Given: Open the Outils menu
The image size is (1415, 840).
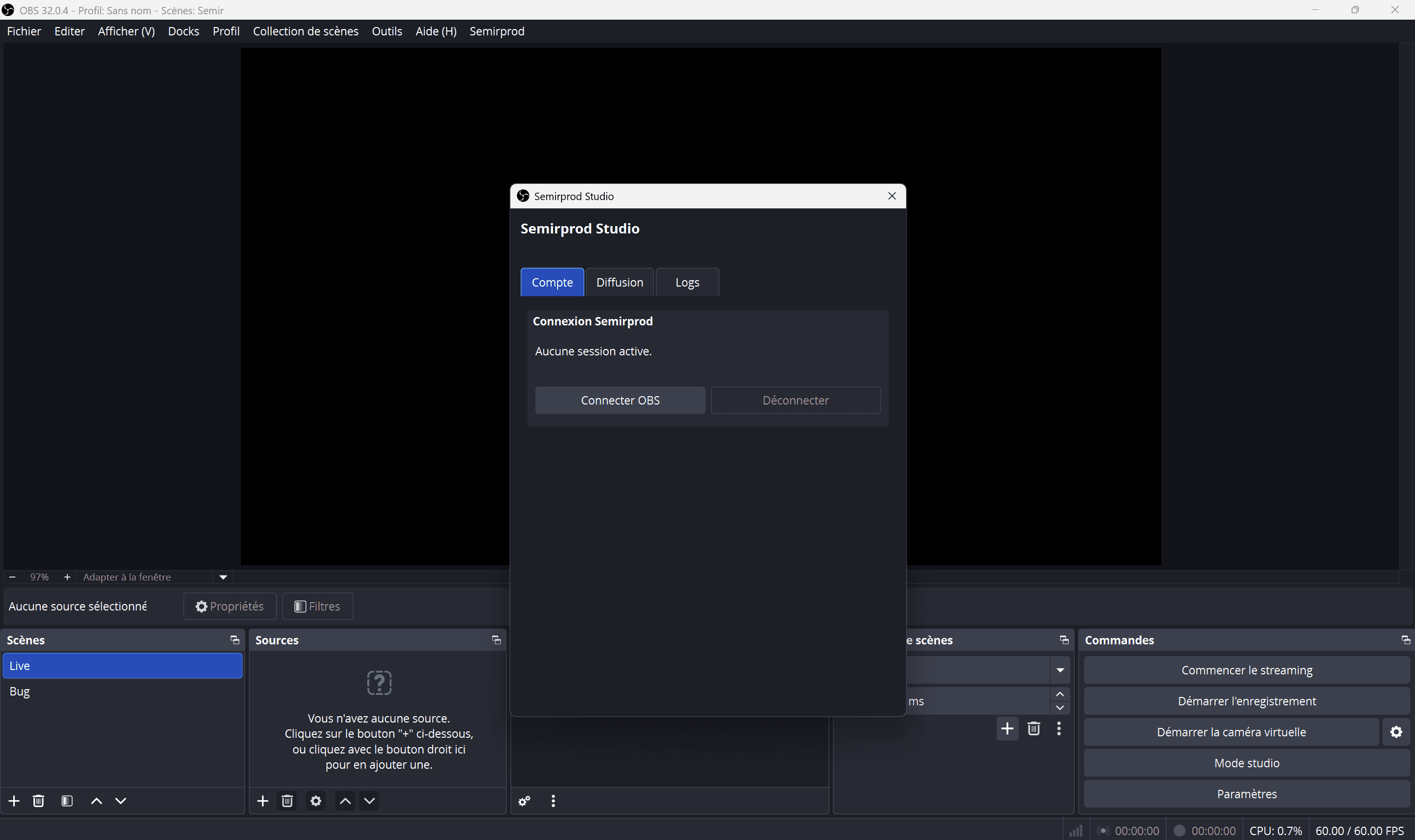Looking at the screenshot, I should tap(387, 31).
